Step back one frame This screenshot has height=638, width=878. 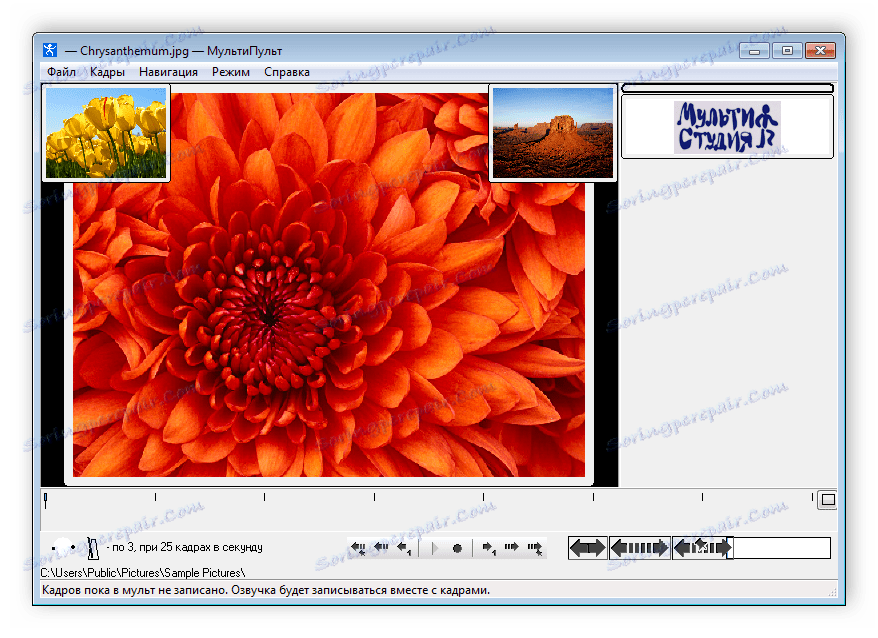click(404, 548)
